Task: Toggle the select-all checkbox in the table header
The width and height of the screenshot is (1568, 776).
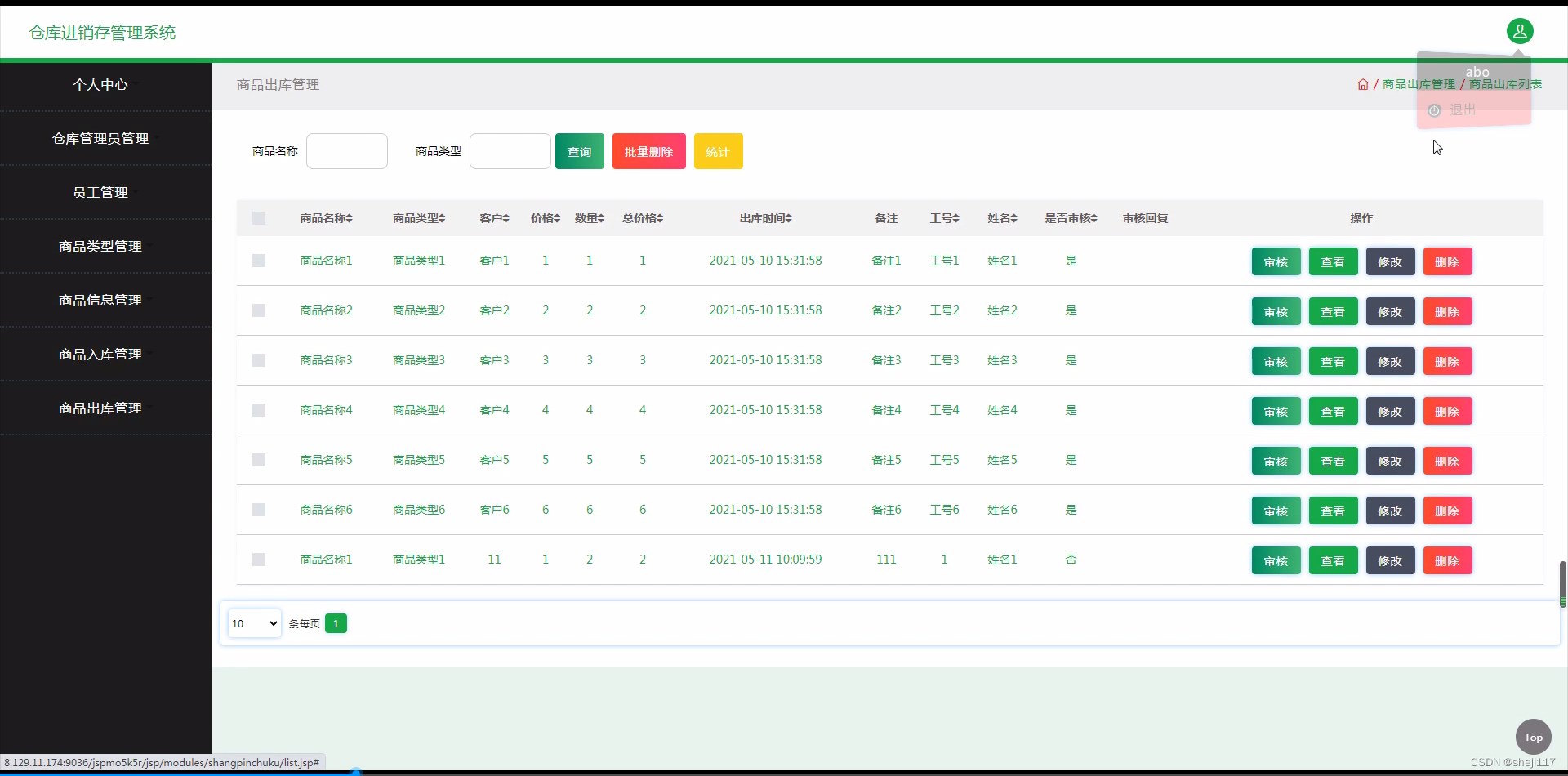Action: [259, 218]
